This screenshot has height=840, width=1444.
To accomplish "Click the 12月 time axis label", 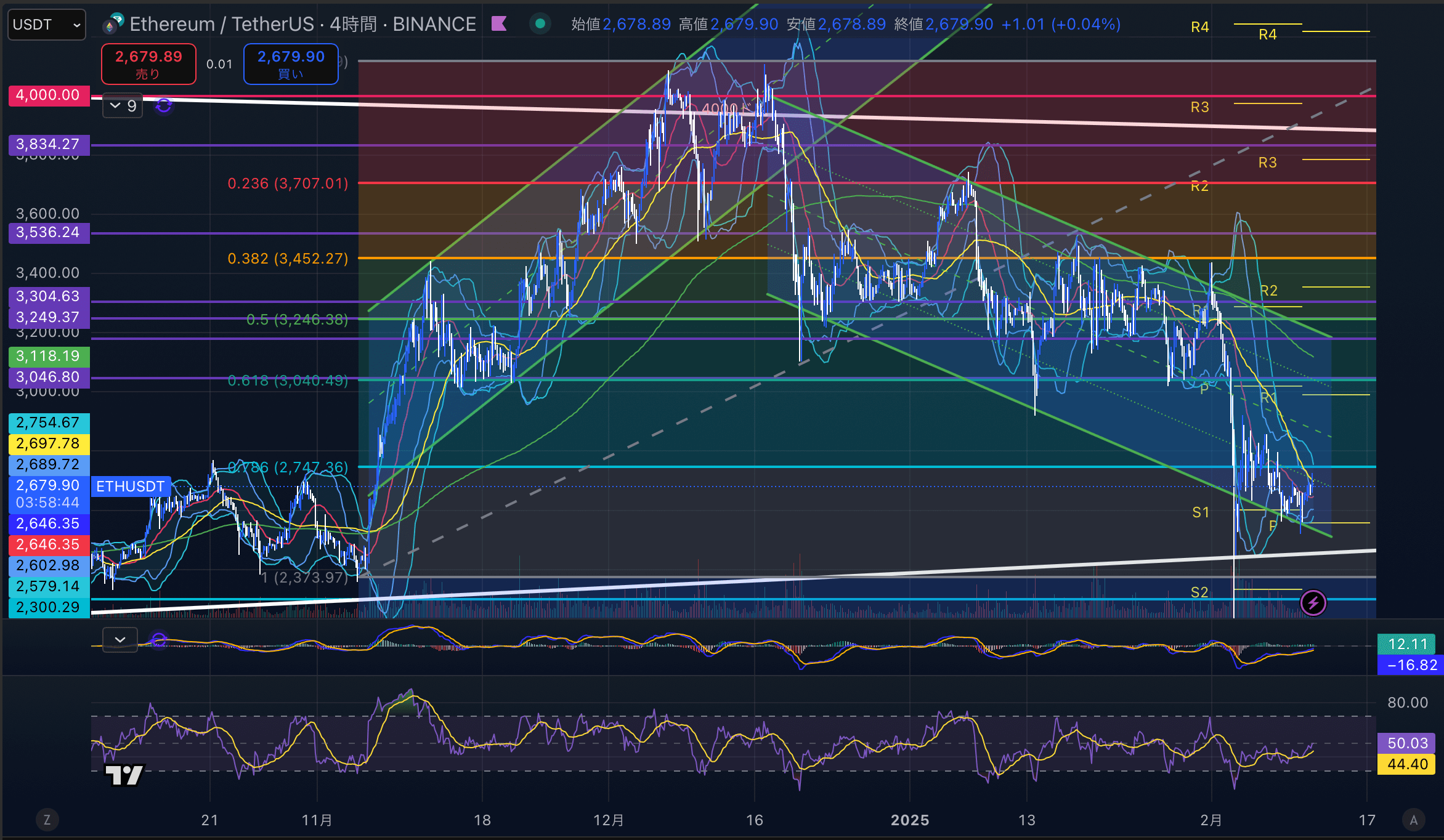I will pyautogui.click(x=609, y=820).
